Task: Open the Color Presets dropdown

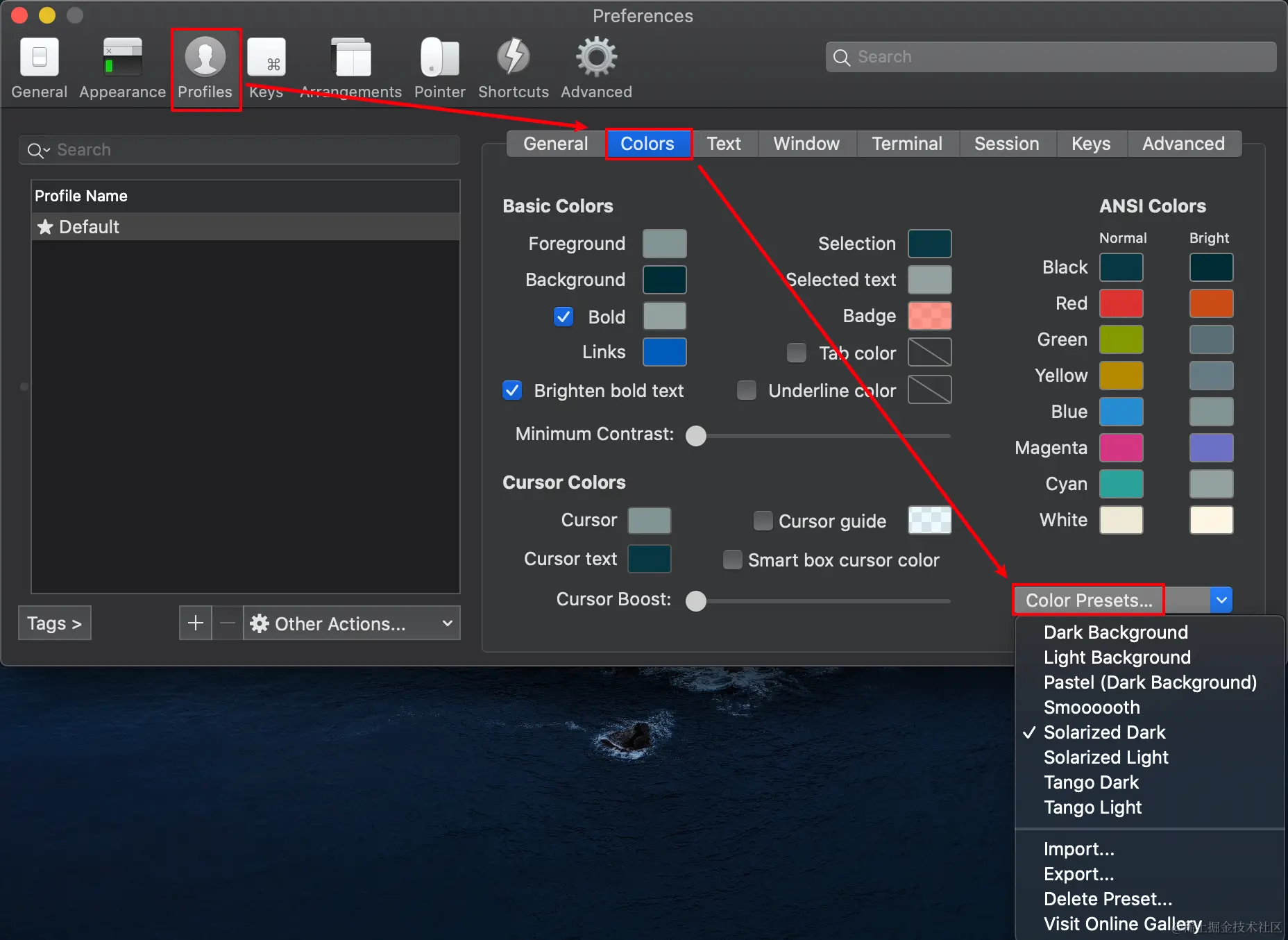Action: pyautogui.click(x=1123, y=600)
